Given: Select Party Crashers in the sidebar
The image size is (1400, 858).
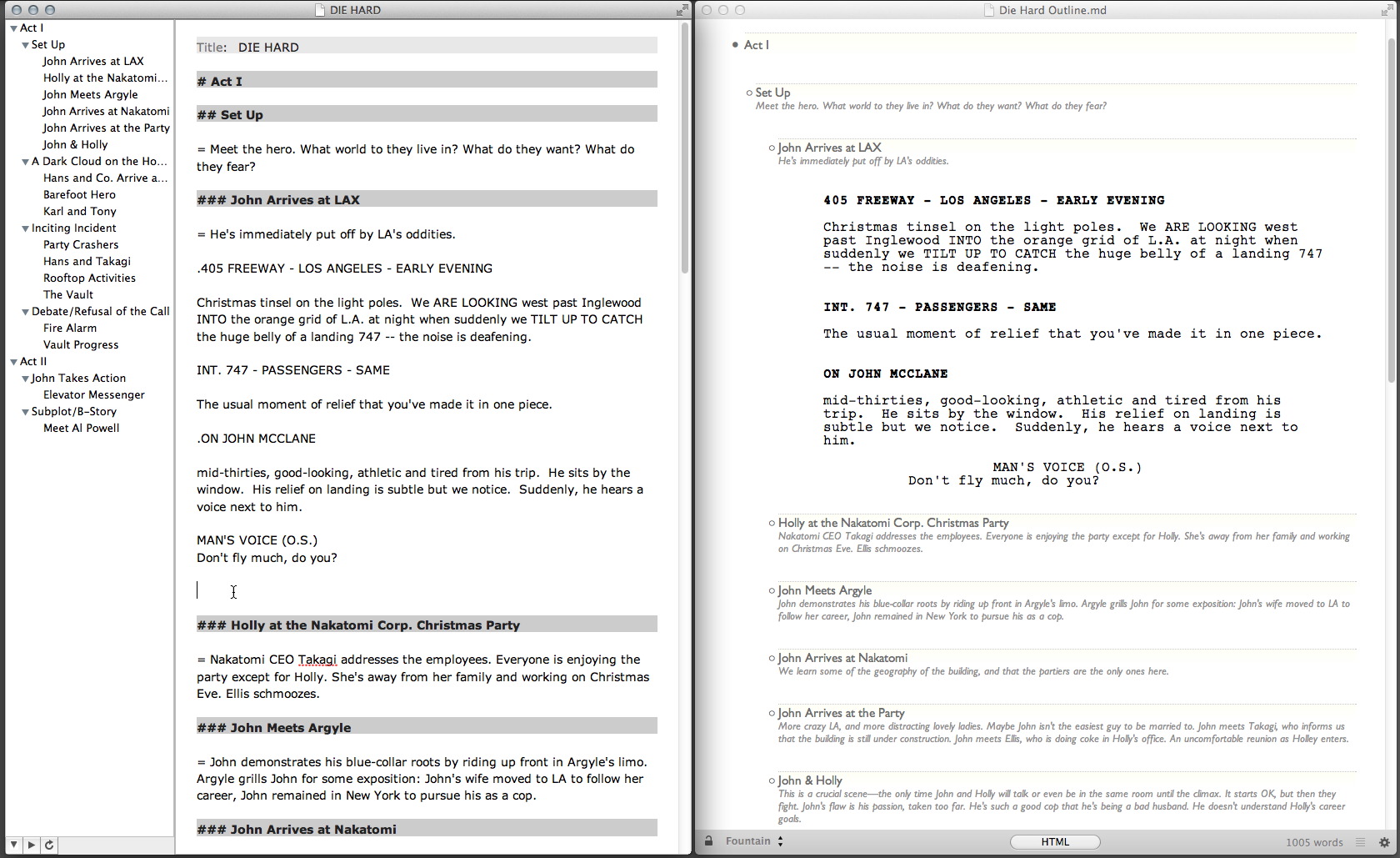Looking at the screenshot, I should point(81,244).
